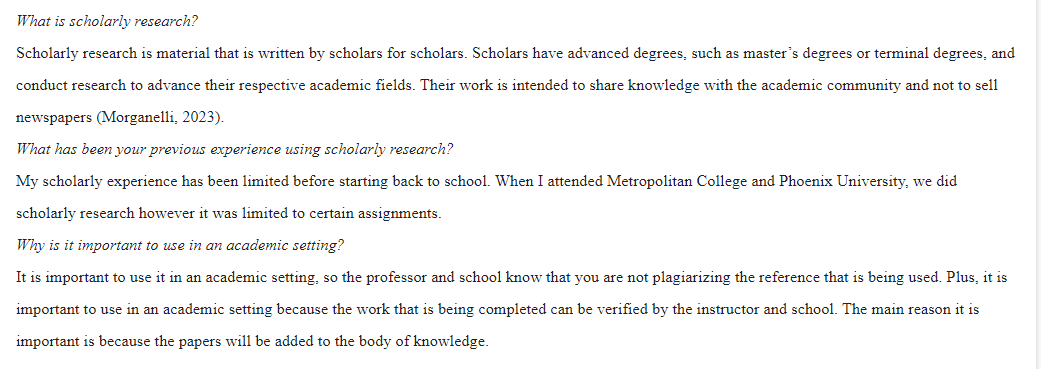Click the word 'Plus' in the last paragraph
This screenshot has width=1041, height=369.
(958, 277)
